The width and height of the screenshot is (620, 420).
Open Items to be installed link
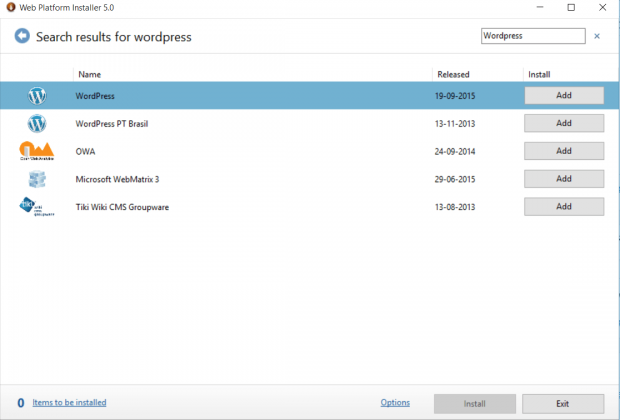tap(69, 403)
